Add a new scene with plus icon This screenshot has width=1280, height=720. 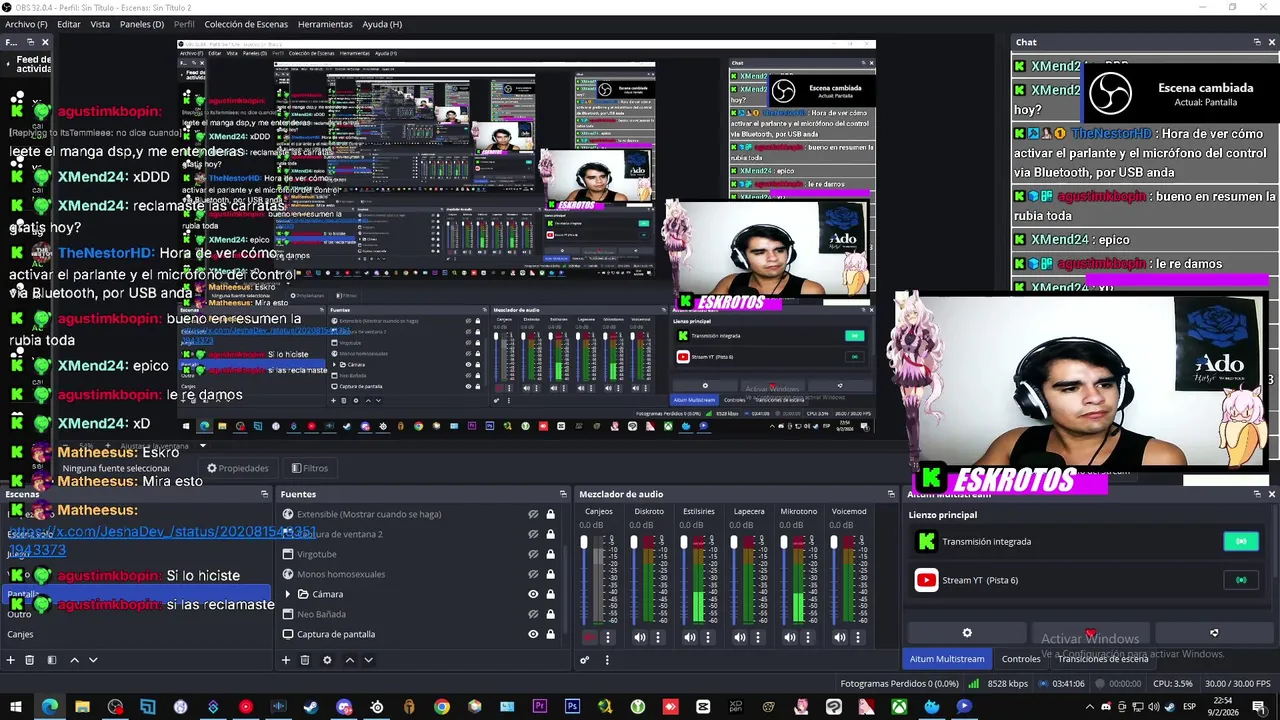(x=11, y=660)
